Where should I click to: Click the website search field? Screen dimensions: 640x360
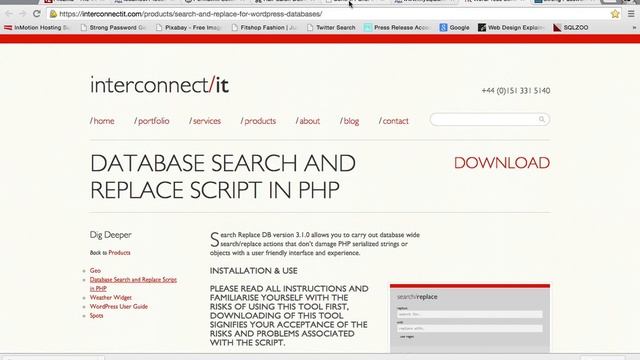[489, 119]
